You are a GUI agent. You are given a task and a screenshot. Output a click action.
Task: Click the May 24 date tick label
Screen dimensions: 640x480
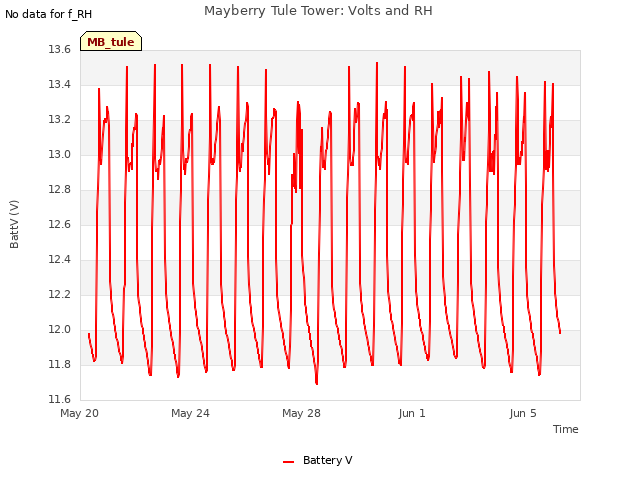pyautogui.click(x=190, y=413)
